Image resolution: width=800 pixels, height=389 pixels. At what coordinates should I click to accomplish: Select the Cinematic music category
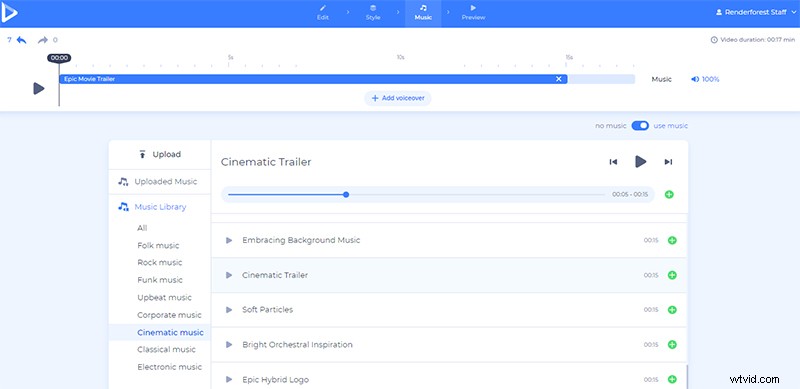click(x=160, y=332)
